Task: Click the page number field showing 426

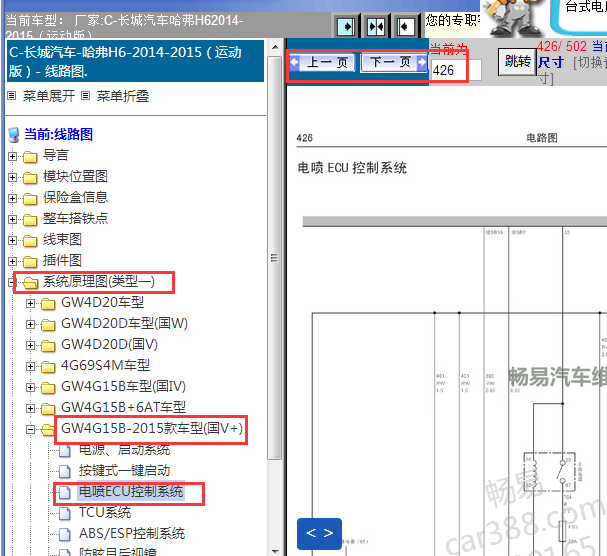Action: (456, 70)
